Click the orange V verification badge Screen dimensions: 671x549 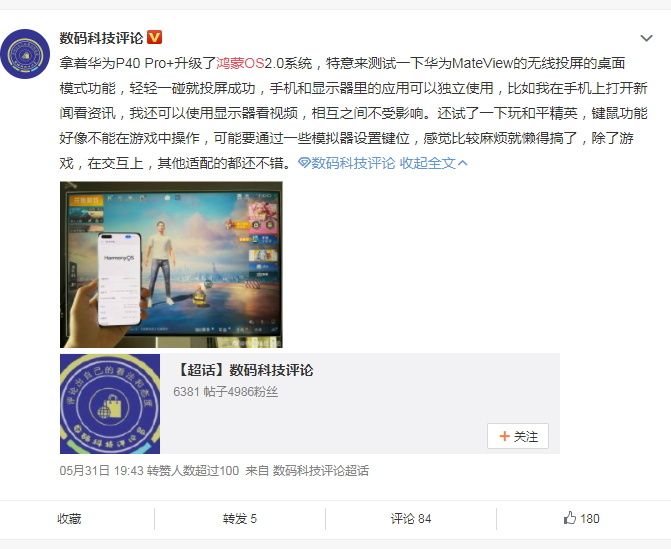coord(154,37)
